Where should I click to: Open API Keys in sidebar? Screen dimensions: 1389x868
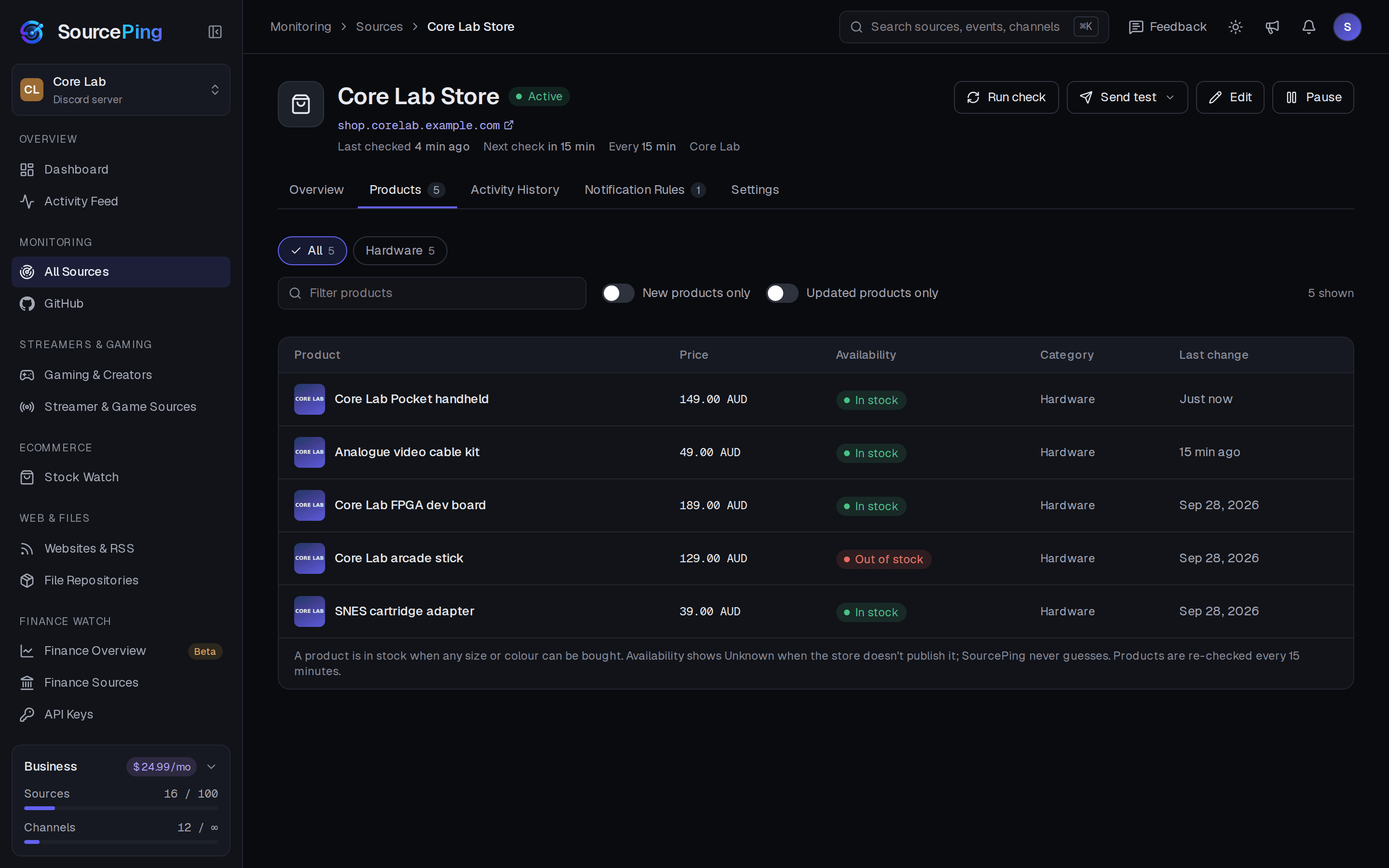(x=121, y=714)
